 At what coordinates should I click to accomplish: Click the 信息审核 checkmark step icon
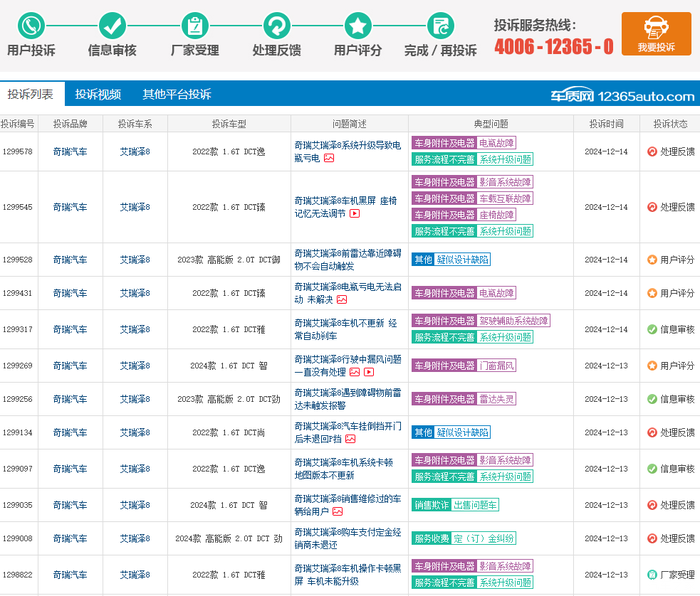(x=112, y=26)
